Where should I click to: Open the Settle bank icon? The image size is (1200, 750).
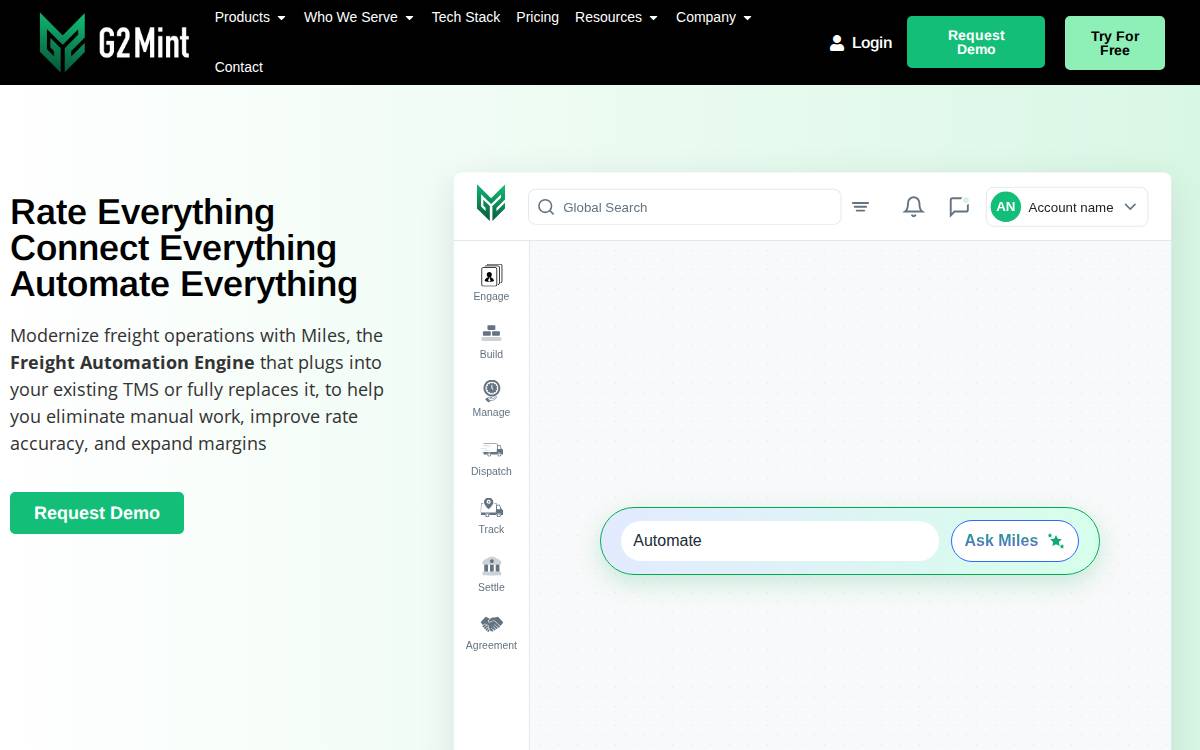pos(491,566)
